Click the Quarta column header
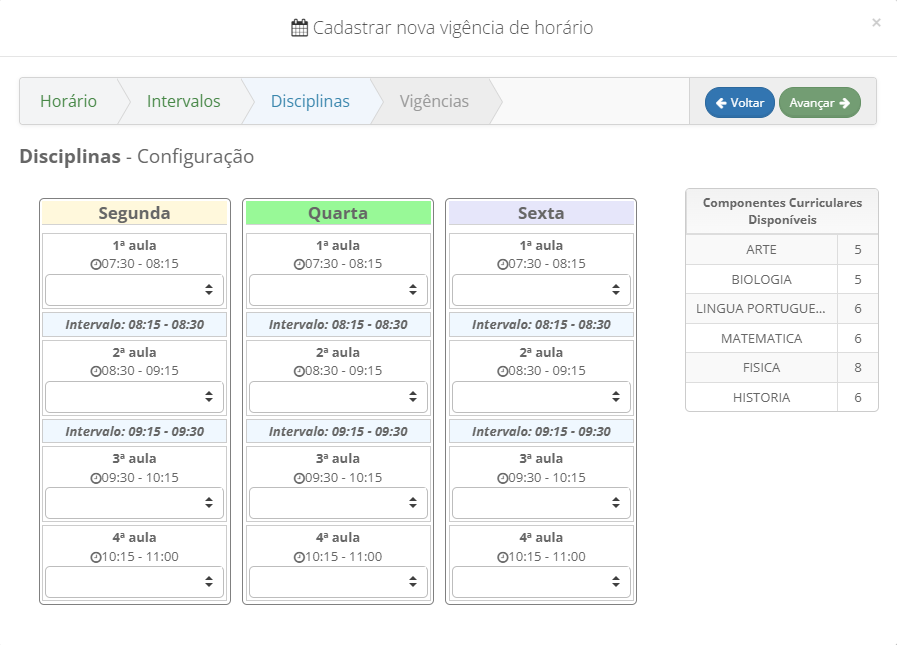 (x=338, y=213)
